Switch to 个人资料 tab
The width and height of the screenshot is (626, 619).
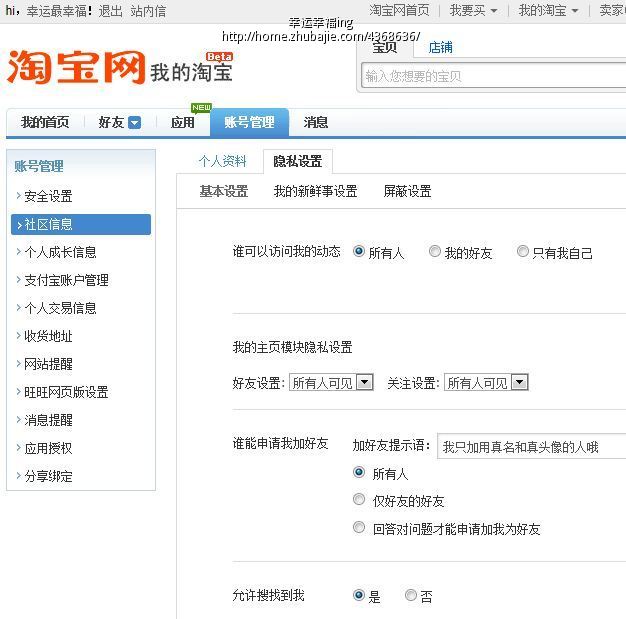222,161
